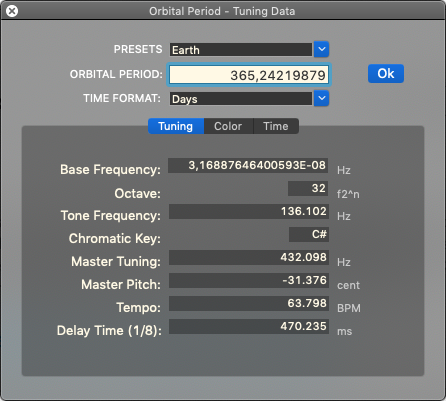The image size is (446, 401).
Task: Select the Tempo value 63.798 BPM
Action: tap(249, 303)
